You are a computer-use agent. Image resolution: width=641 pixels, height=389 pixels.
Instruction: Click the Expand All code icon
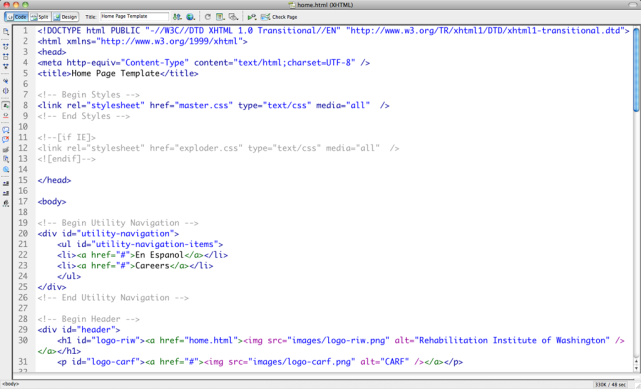pos(6,66)
